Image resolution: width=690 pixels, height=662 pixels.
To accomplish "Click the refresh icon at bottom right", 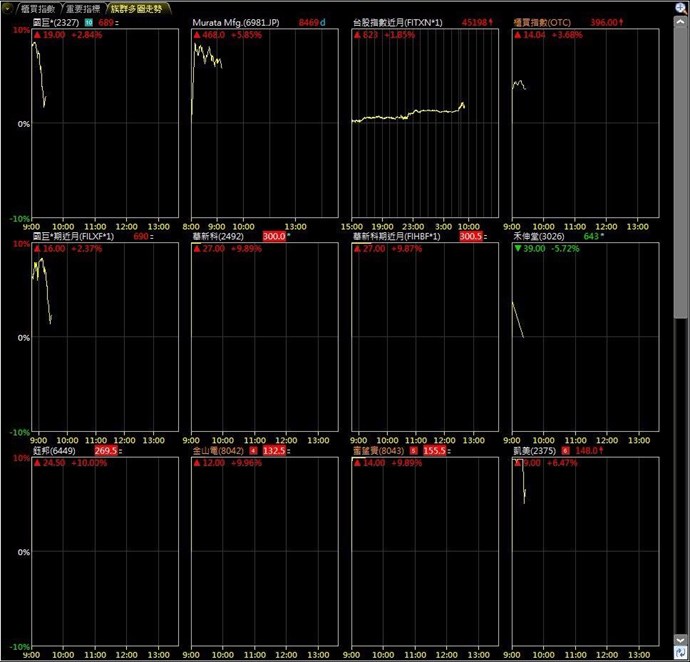I will point(680,653).
